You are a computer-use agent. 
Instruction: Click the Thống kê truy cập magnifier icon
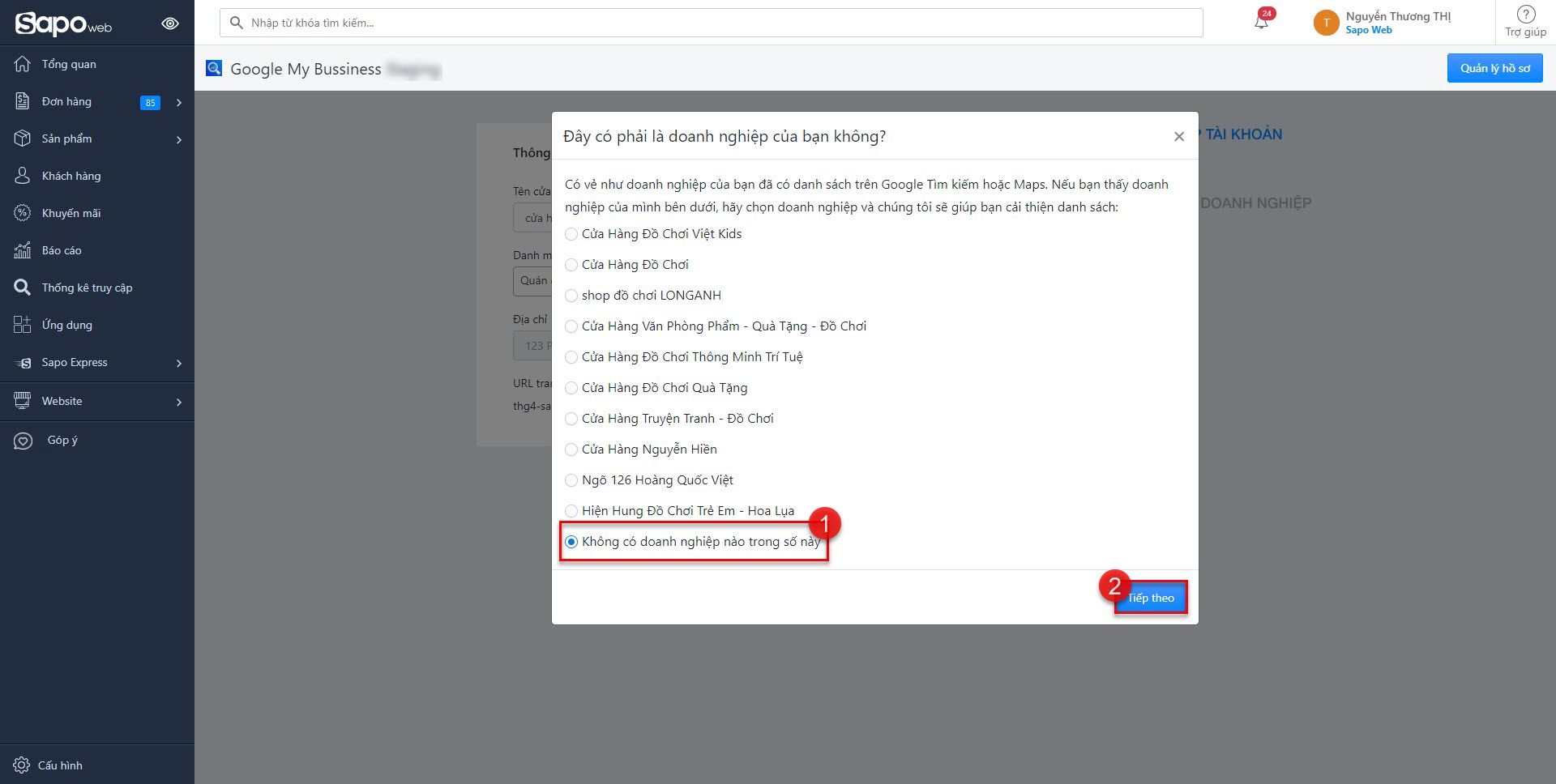pyautogui.click(x=23, y=288)
